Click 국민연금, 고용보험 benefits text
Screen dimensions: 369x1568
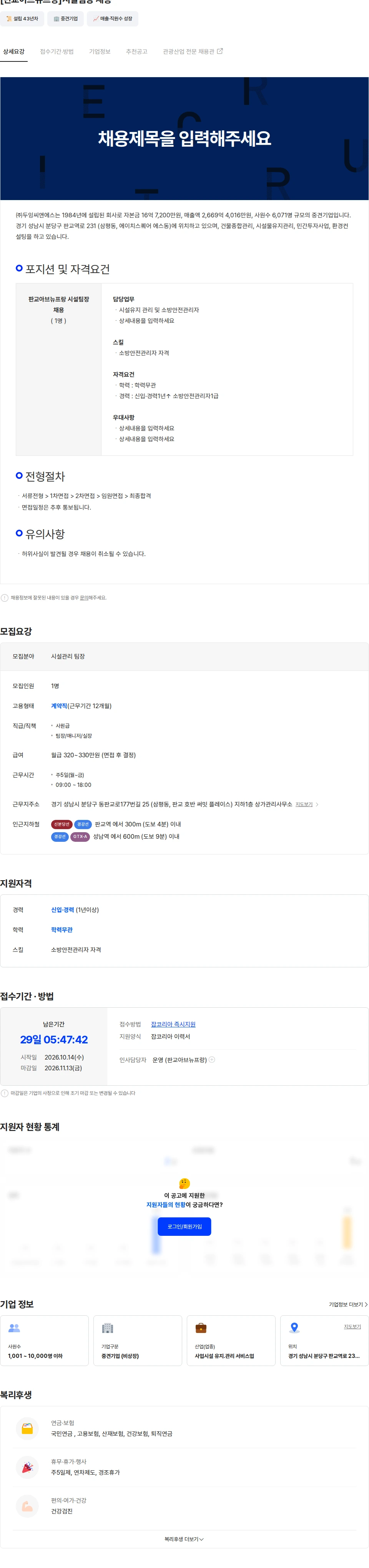coord(111,1434)
